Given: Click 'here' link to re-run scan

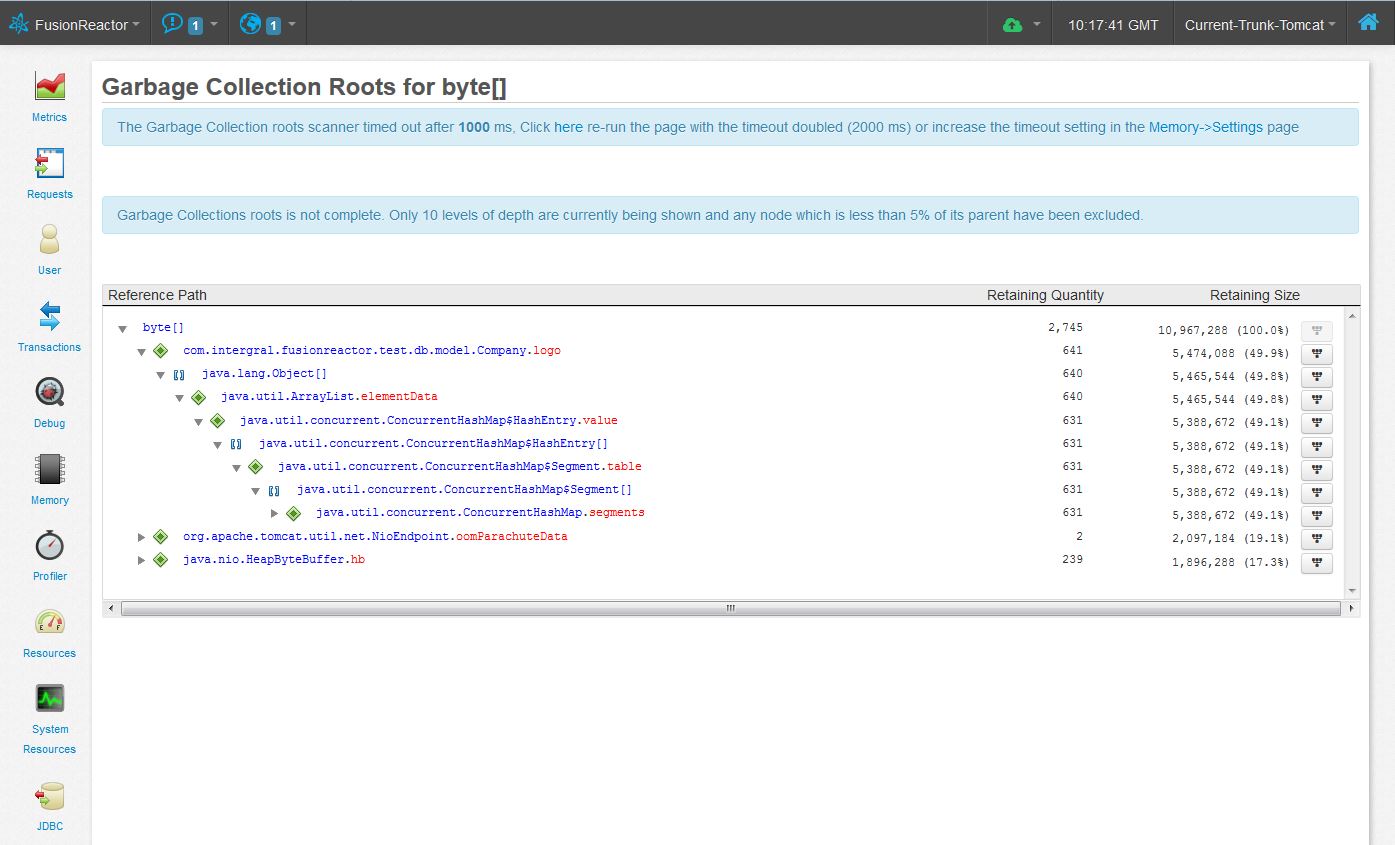Looking at the screenshot, I should point(568,127).
